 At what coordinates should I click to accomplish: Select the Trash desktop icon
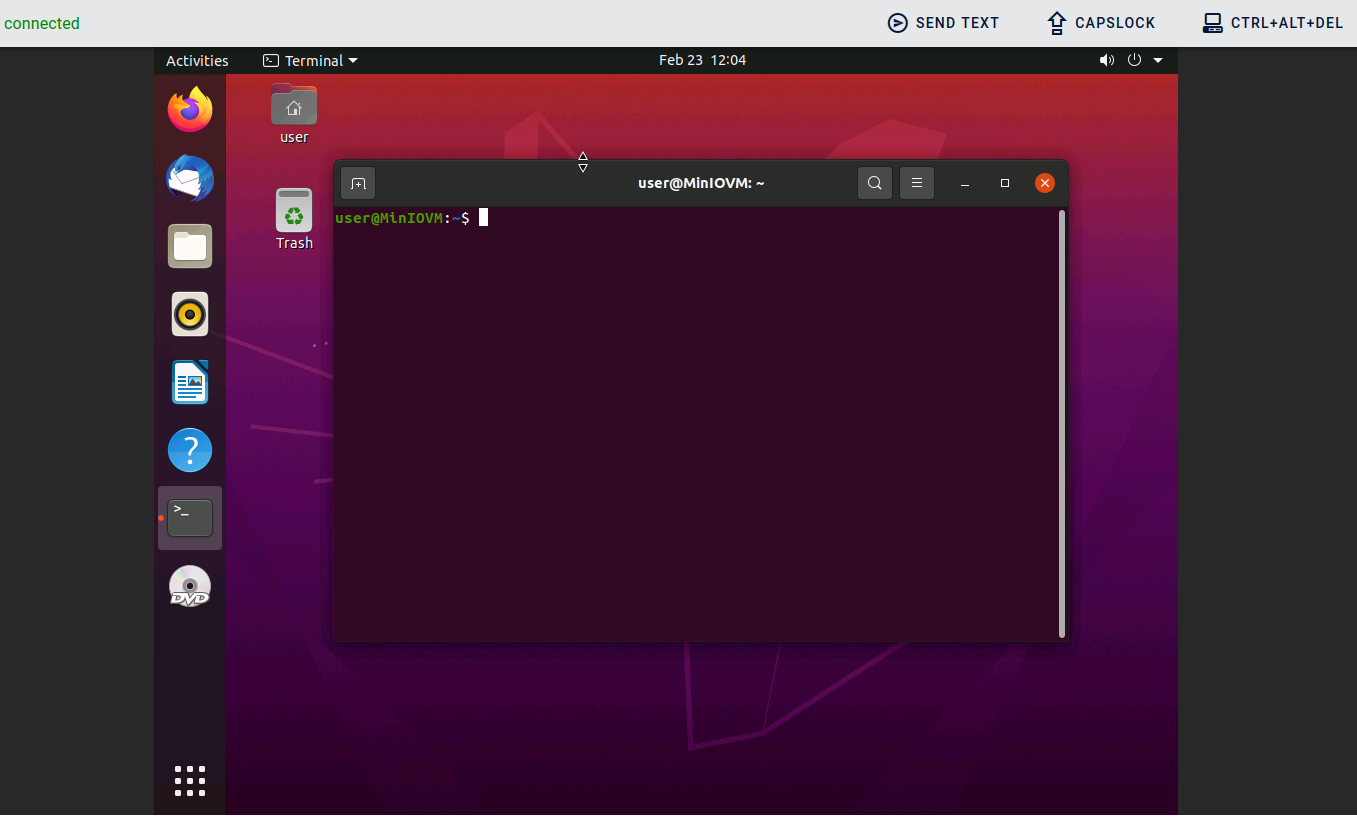[294, 219]
